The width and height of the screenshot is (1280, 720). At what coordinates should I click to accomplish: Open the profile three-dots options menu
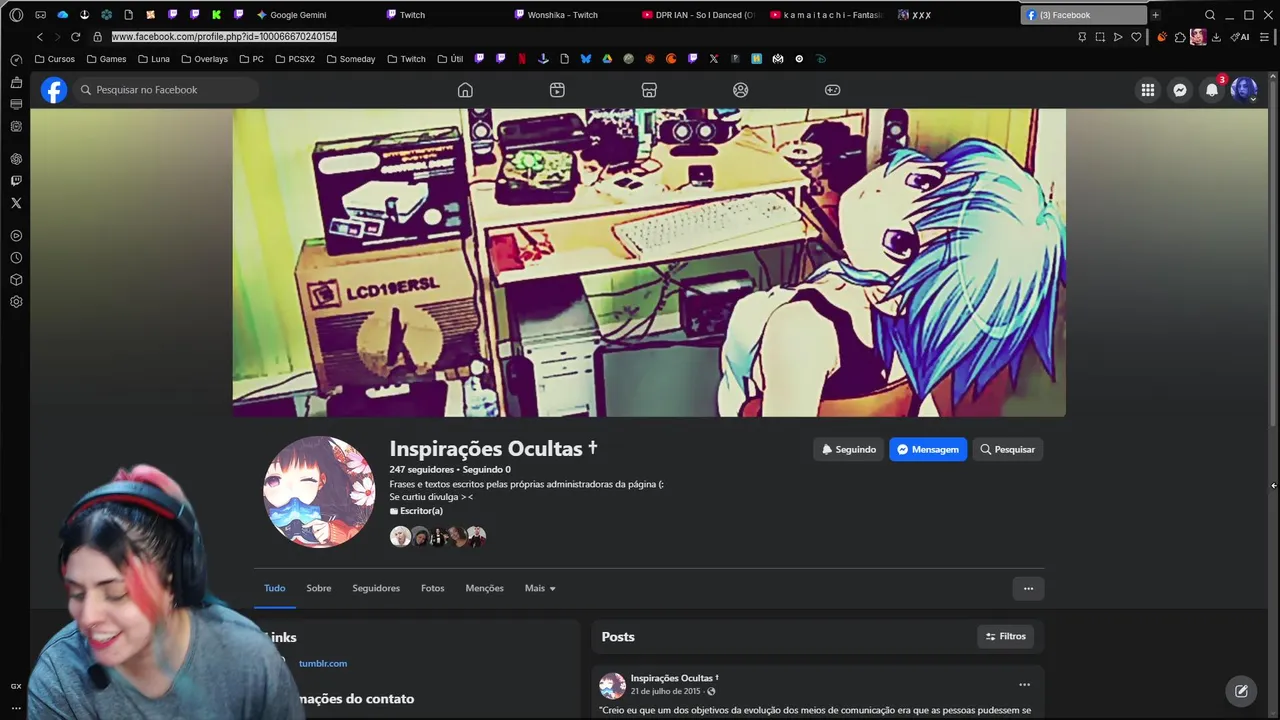[x=1028, y=588]
